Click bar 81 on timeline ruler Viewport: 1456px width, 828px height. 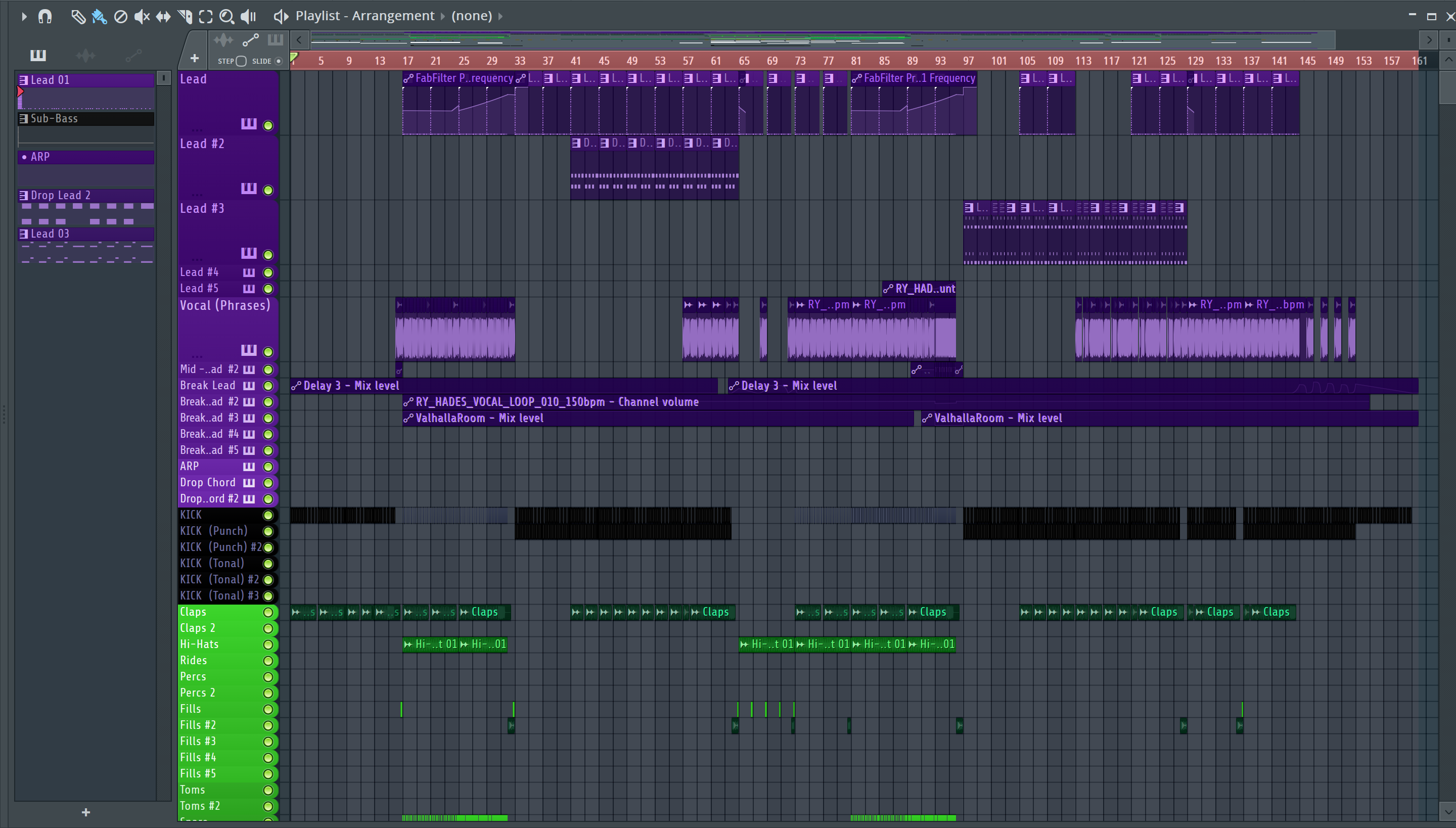[855, 61]
